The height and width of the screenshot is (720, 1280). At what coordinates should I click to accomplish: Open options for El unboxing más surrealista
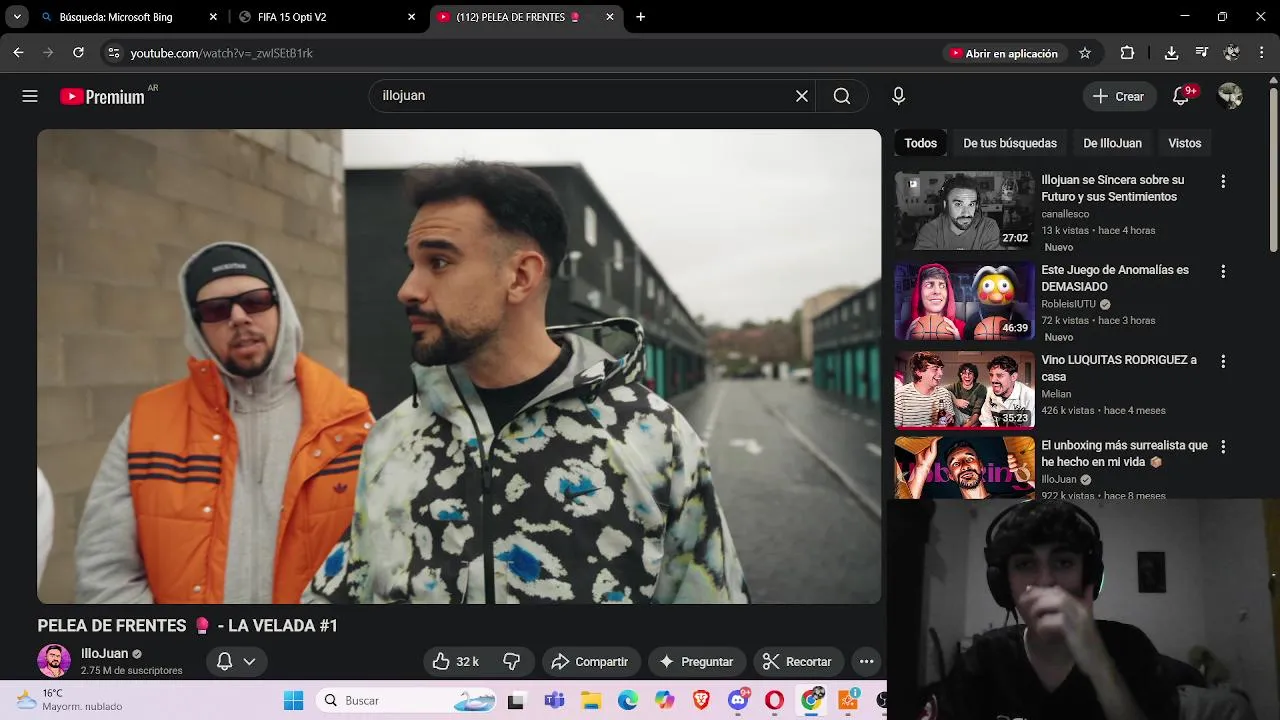[x=1222, y=447]
